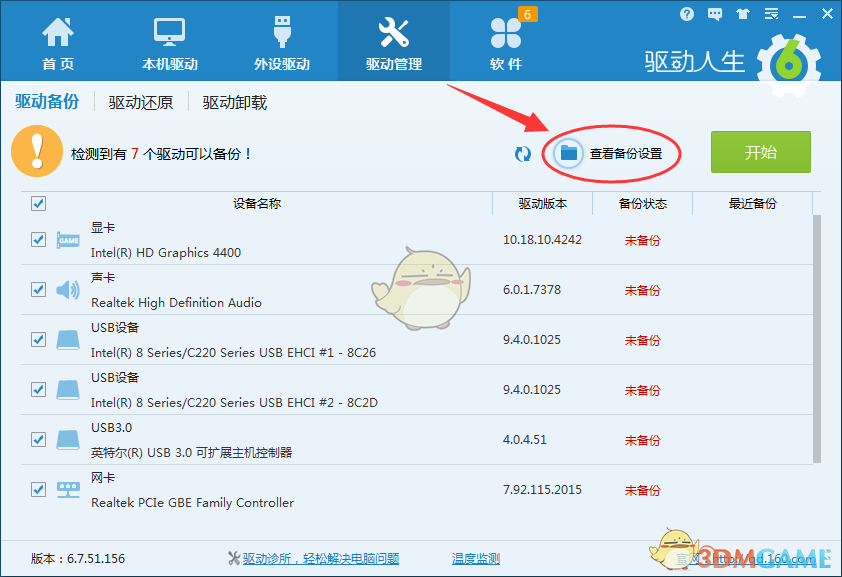
Task: Click 未备份 status for 声卡 row
Action: [x=642, y=290]
